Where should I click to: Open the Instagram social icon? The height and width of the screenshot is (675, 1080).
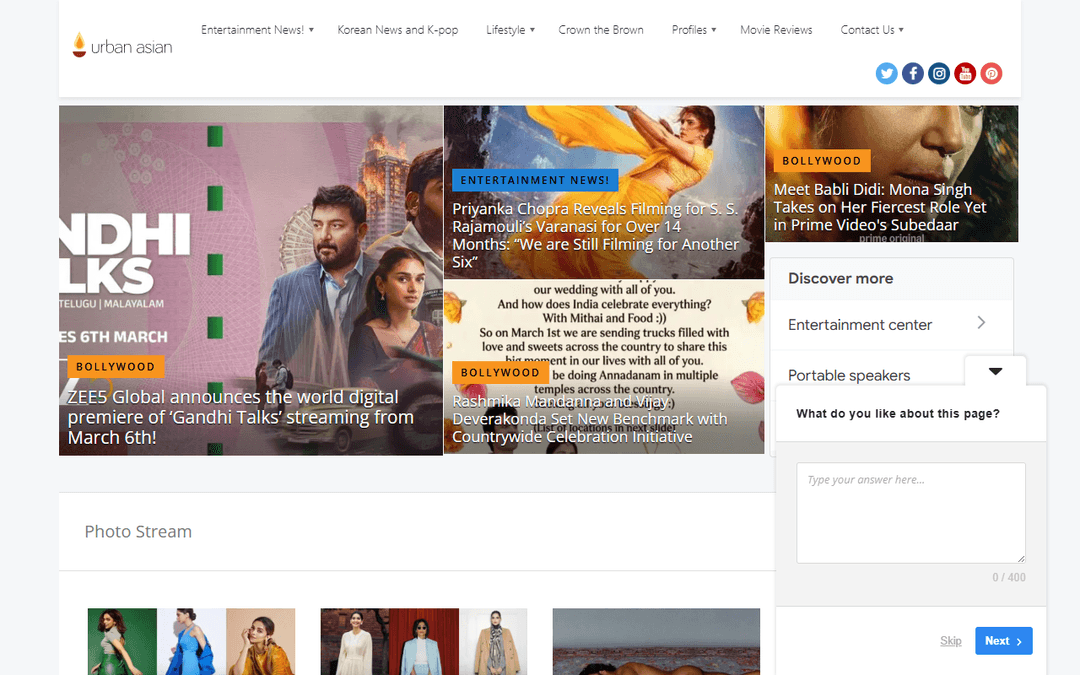tap(939, 73)
